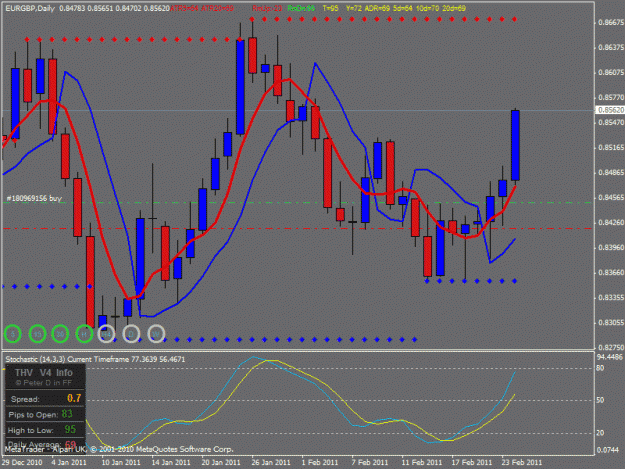This screenshot has height=469, width=625.
Task: Click the green dash-dot buy order line
Action: coord(298,203)
